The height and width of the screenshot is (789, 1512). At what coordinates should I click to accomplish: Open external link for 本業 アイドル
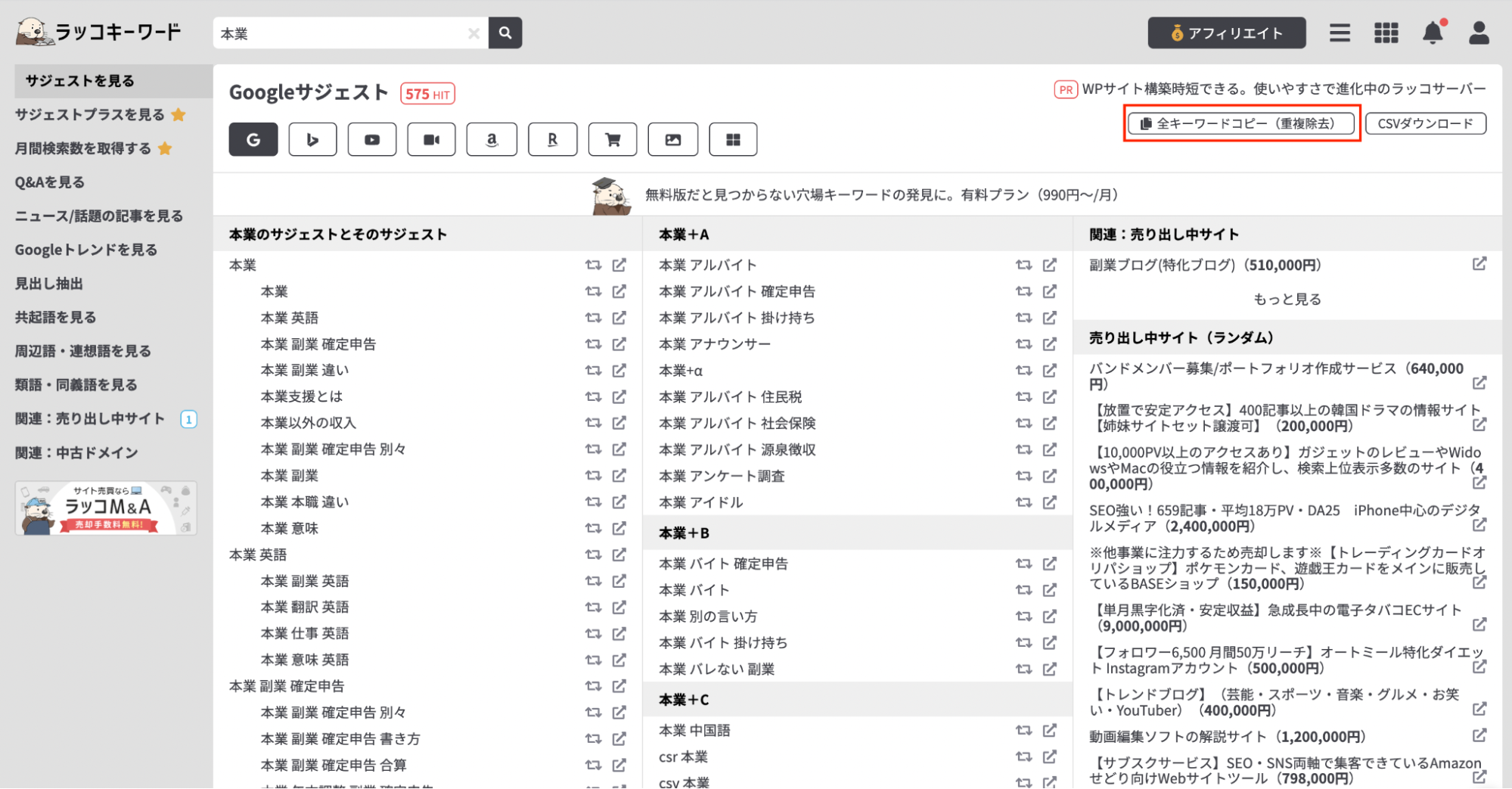[1049, 502]
